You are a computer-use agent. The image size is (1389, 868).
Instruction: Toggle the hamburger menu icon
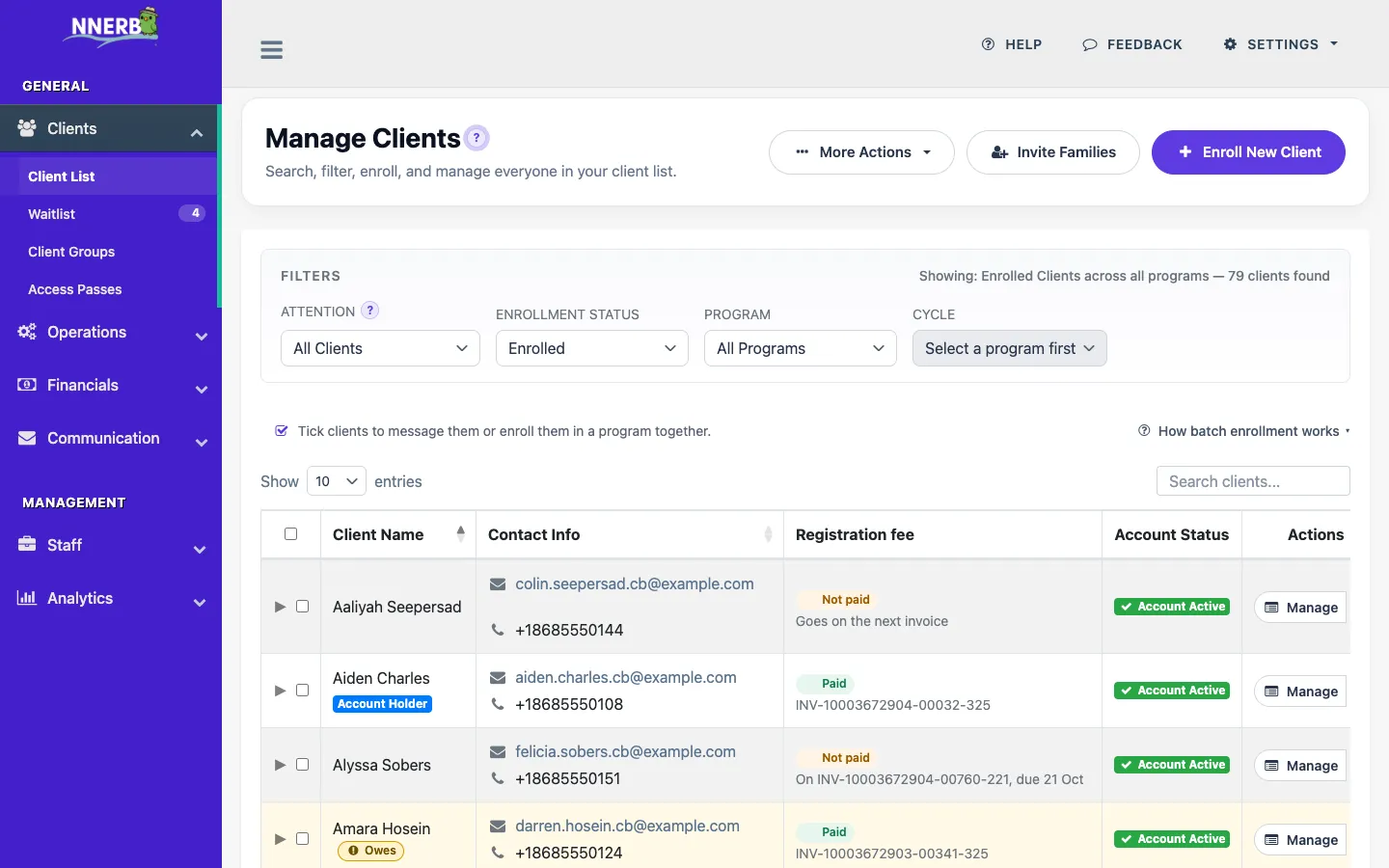[x=272, y=50]
